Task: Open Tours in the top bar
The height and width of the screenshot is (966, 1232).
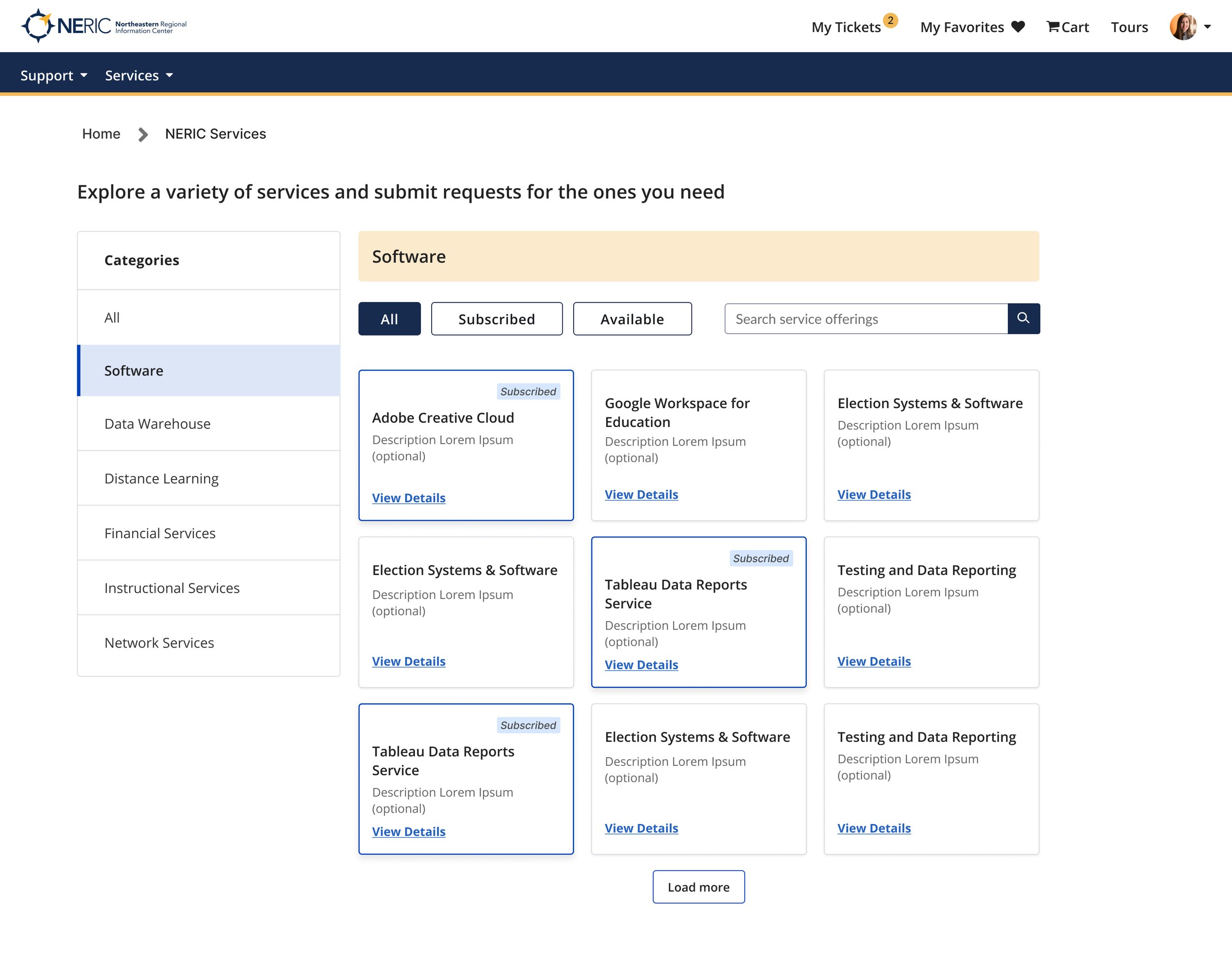Action: pyautogui.click(x=1129, y=27)
